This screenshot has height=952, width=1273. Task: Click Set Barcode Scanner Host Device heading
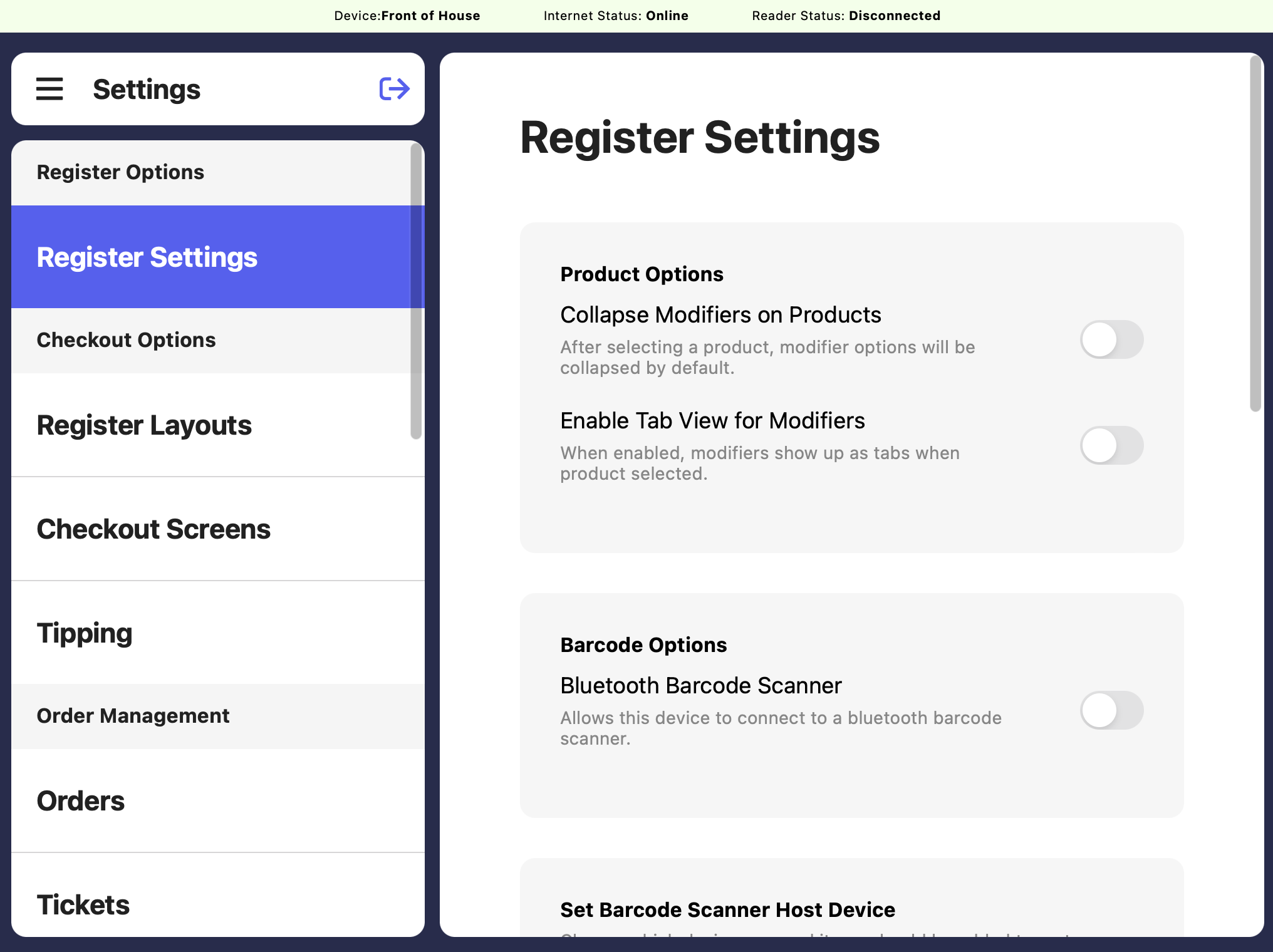[727, 909]
